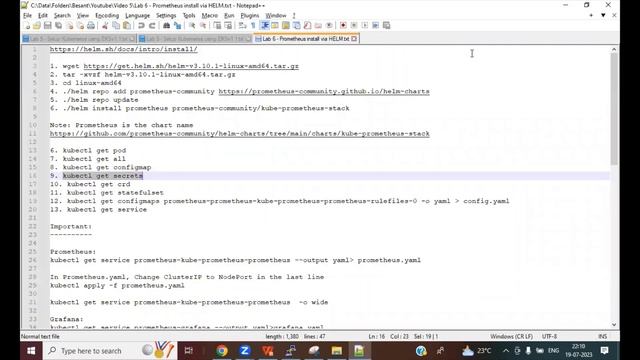Screen dimensions: 640x360
Task: Click the plus button in the menu bar row
Action: pyautogui.click(x=591, y=15)
